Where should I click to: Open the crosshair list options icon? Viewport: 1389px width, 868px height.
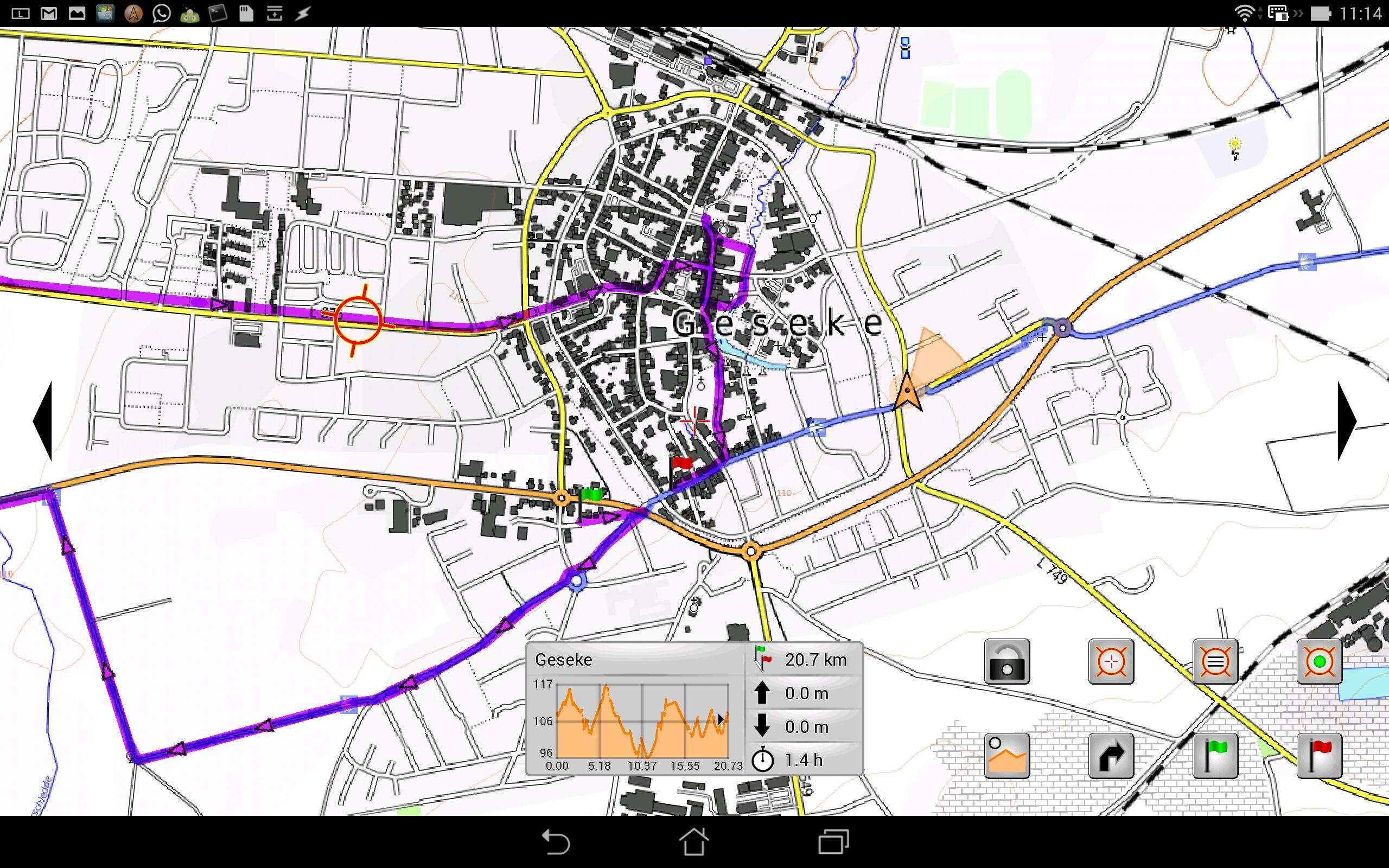[1214, 661]
